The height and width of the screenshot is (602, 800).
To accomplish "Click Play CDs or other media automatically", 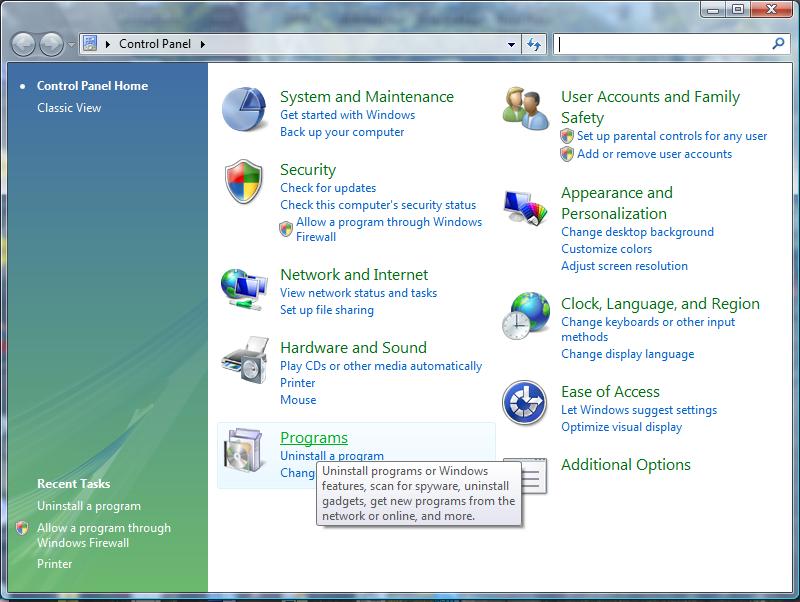I will [381, 366].
